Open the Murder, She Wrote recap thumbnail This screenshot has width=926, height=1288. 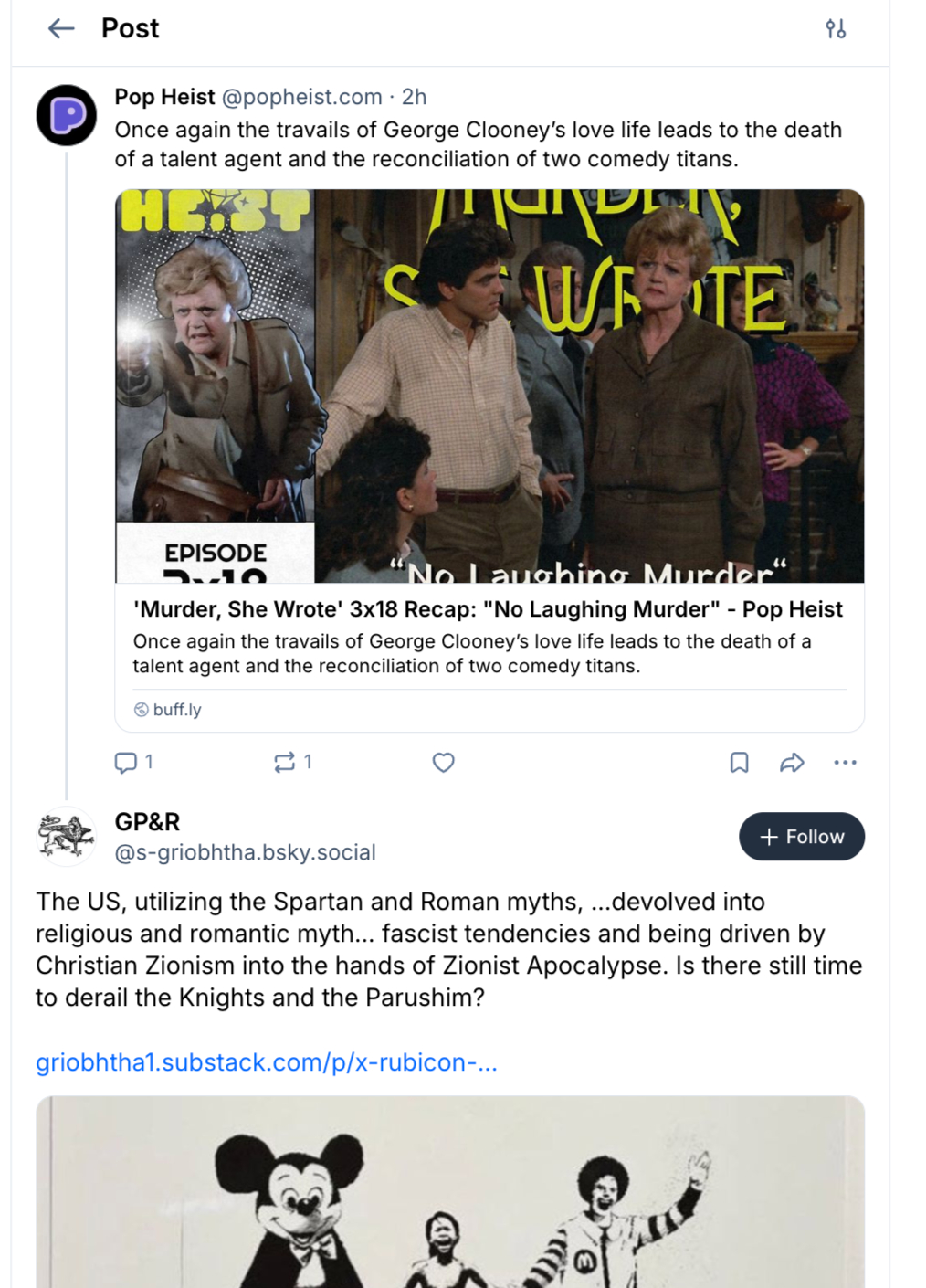coord(489,385)
